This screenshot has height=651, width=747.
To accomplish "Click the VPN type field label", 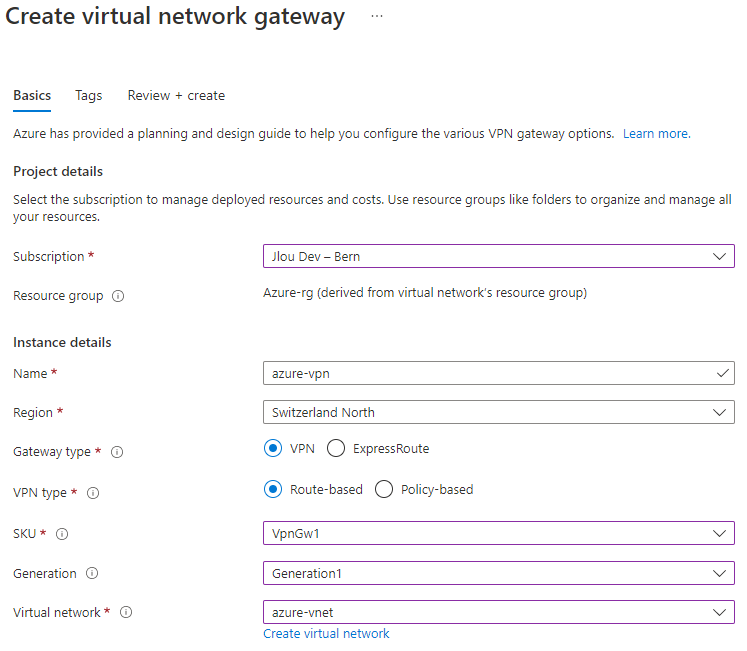I will click(x=40, y=493).
